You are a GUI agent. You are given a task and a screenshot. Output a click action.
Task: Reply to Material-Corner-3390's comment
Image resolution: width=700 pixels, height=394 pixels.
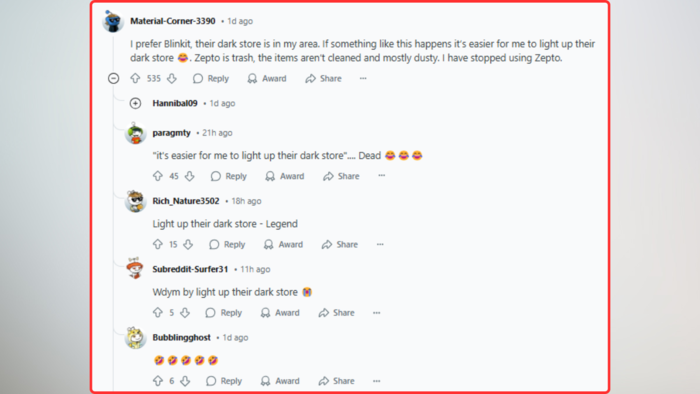[x=211, y=79]
